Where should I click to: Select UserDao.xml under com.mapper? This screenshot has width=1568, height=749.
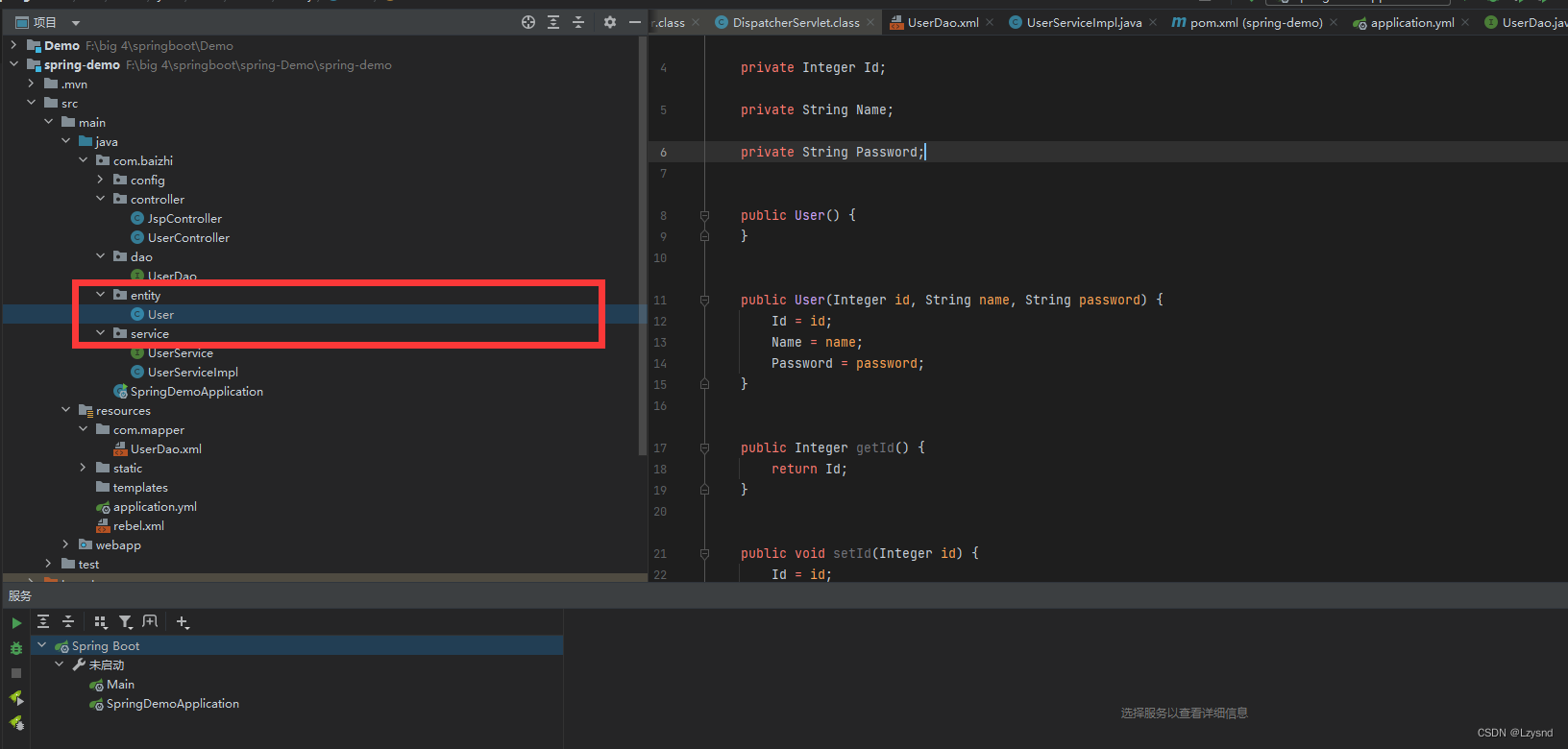[165, 449]
